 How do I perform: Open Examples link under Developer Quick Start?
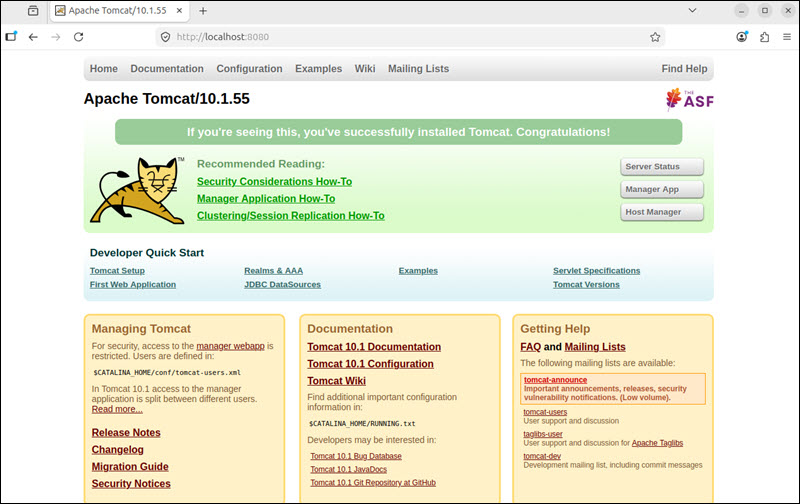[x=418, y=271]
